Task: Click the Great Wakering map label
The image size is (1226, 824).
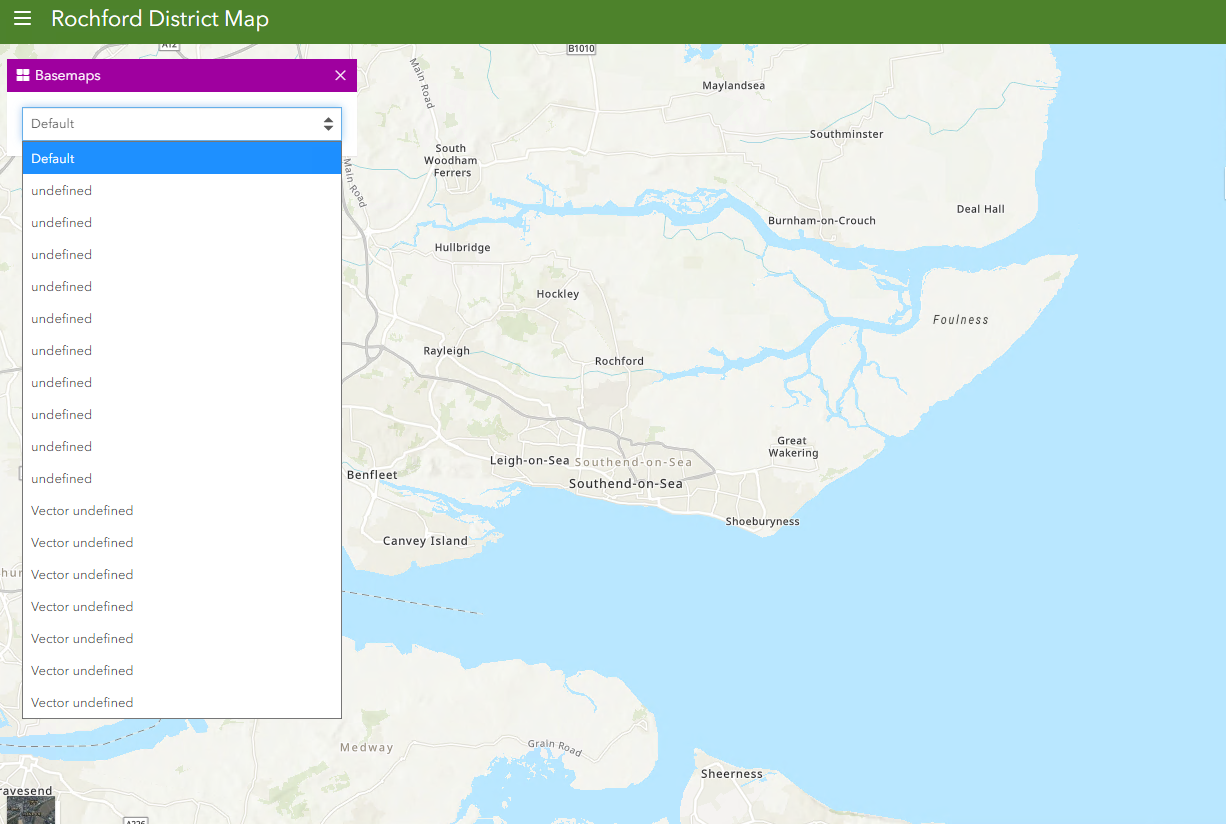Action: pyautogui.click(x=794, y=447)
